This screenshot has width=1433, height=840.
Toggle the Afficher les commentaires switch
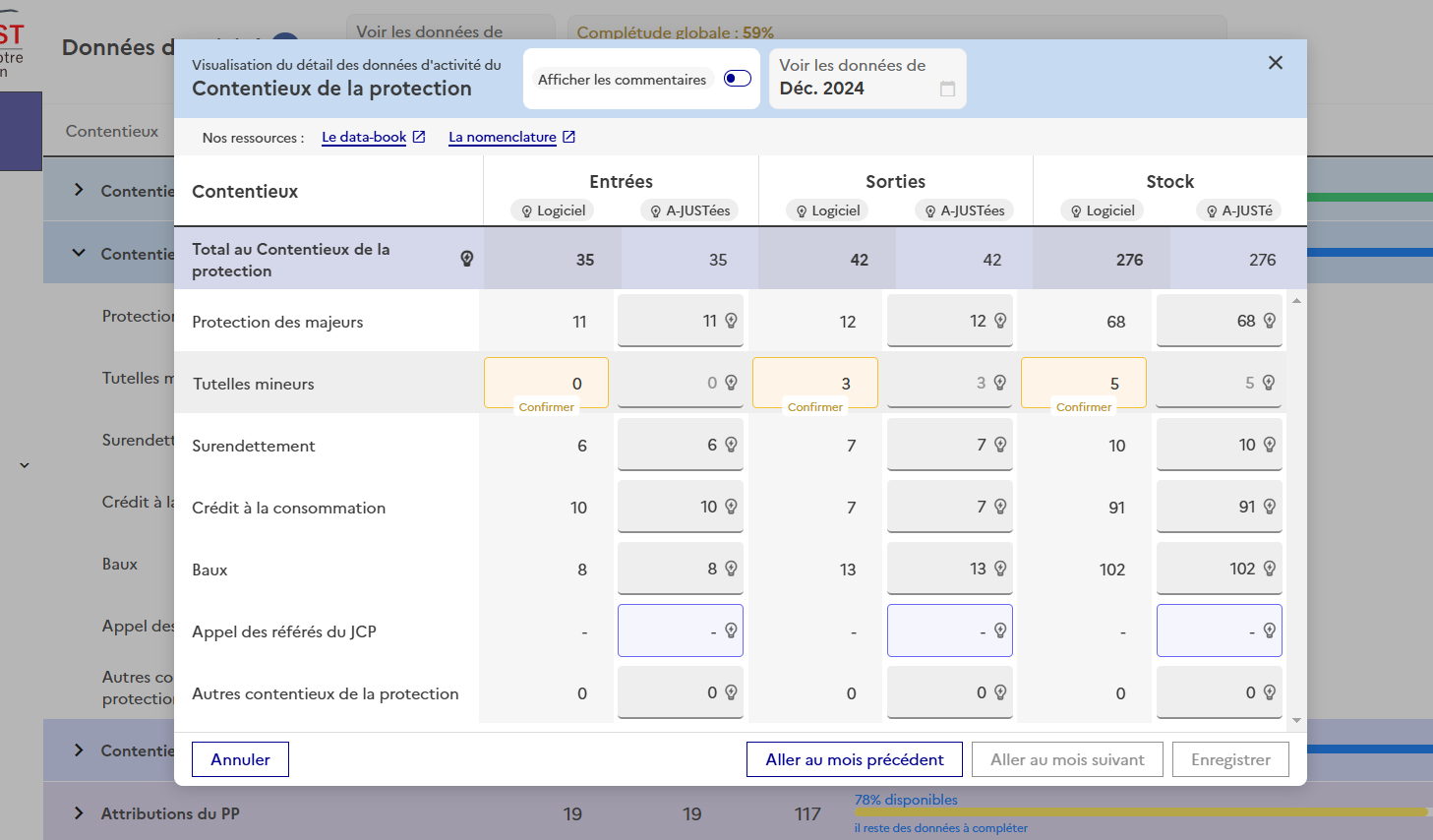click(737, 79)
